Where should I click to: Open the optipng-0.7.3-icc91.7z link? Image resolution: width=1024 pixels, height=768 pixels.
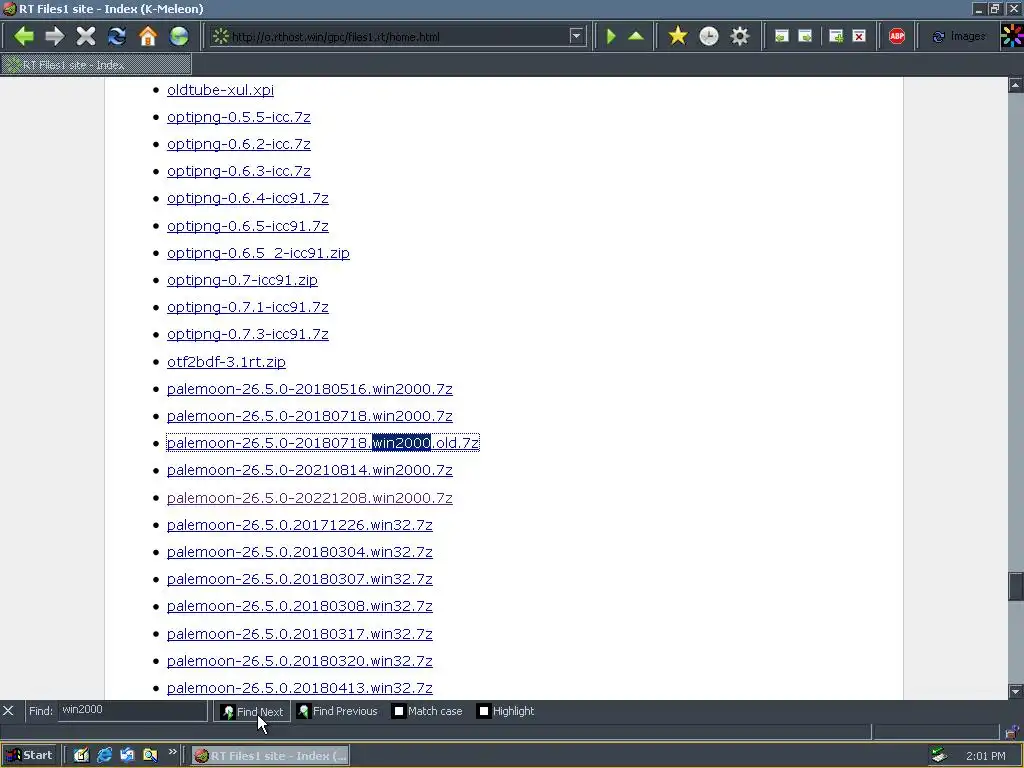pyautogui.click(x=248, y=334)
